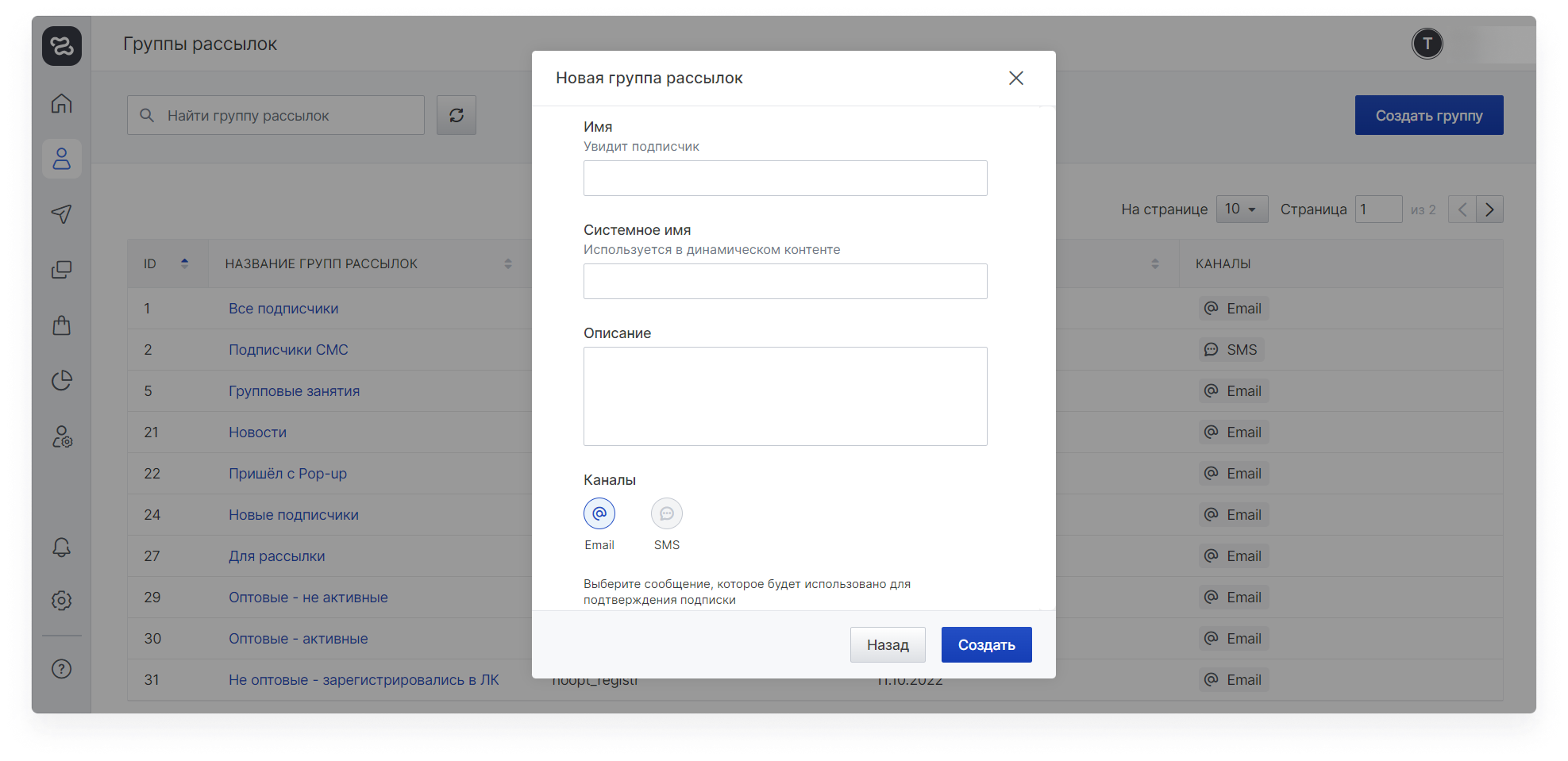The image size is (1568, 761).
Task: Open the Для рассылки group
Action: pos(277,556)
